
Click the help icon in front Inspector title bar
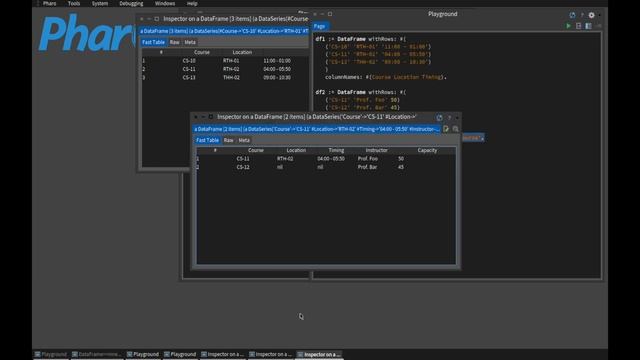(x=449, y=118)
